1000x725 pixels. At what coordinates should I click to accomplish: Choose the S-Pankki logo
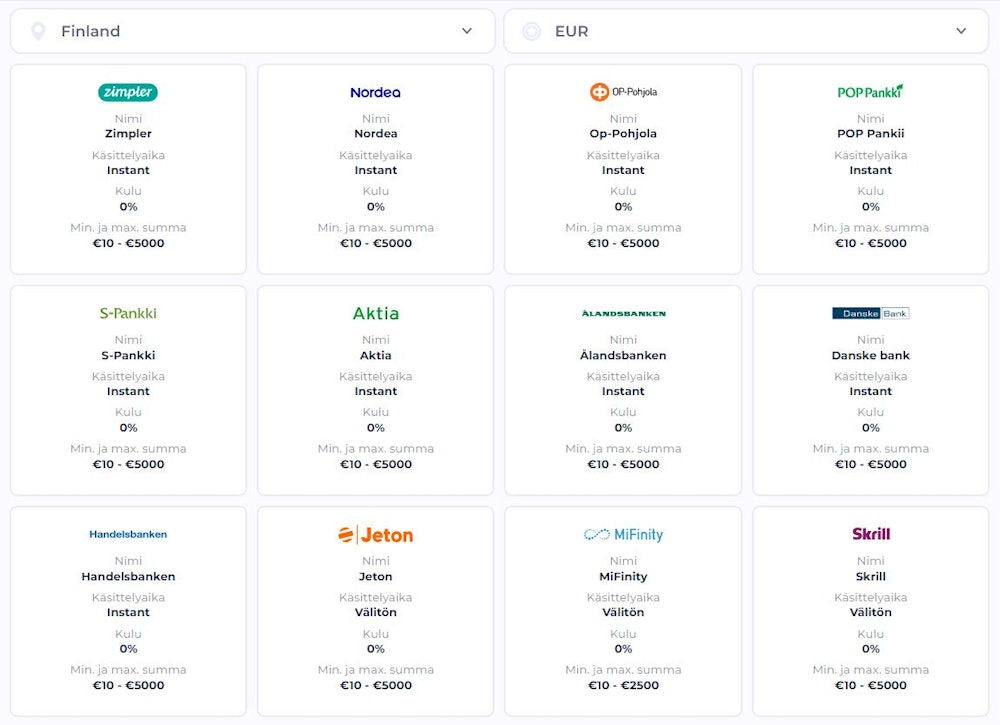(x=128, y=313)
